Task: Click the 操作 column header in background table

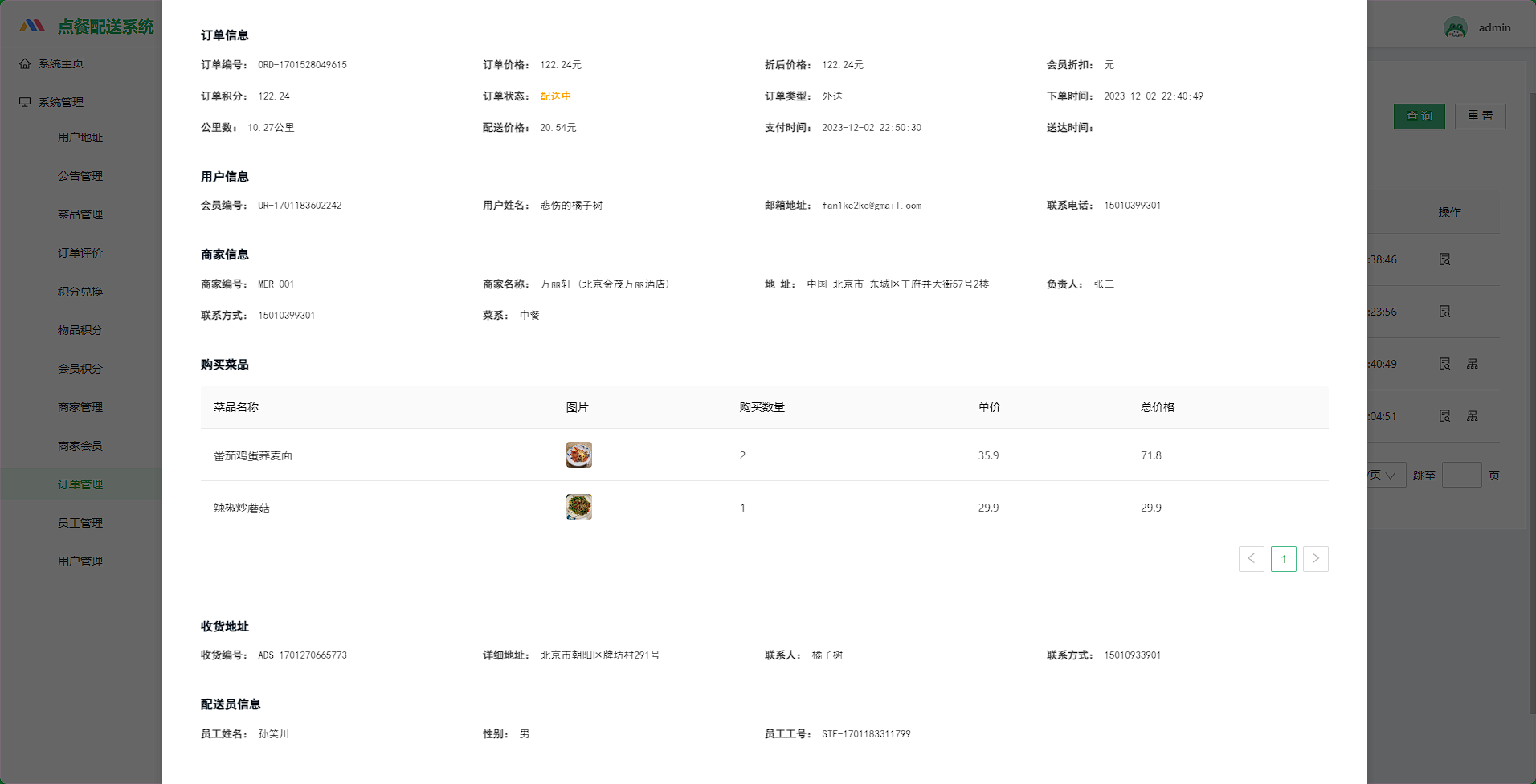Action: pos(1449,212)
